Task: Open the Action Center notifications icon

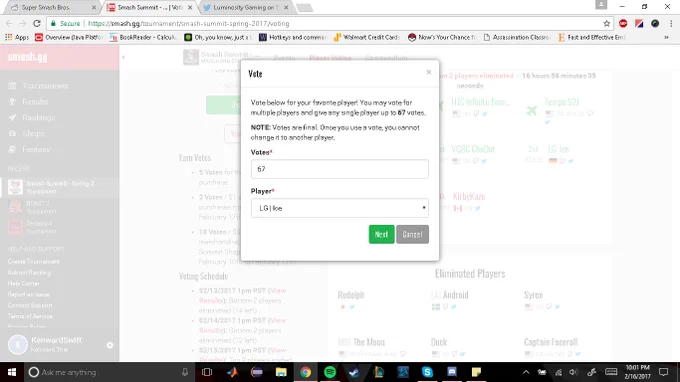Action: click(x=664, y=372)
